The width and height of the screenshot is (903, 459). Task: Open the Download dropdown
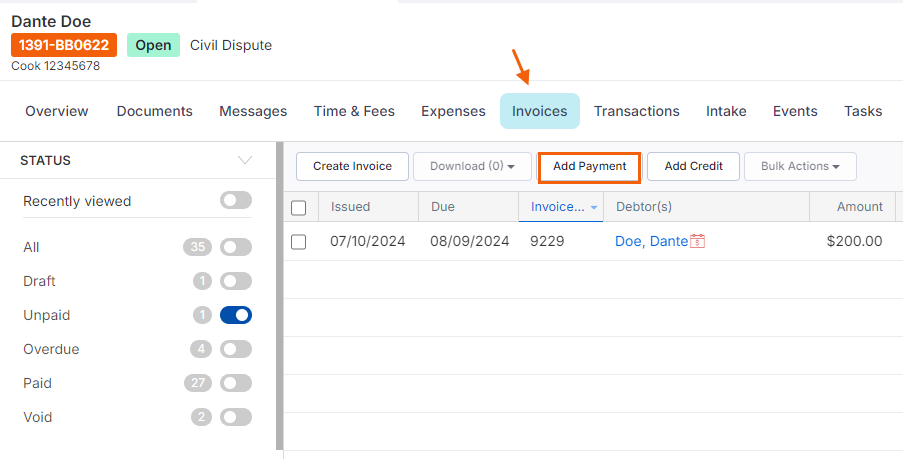(x=472, y=166)
